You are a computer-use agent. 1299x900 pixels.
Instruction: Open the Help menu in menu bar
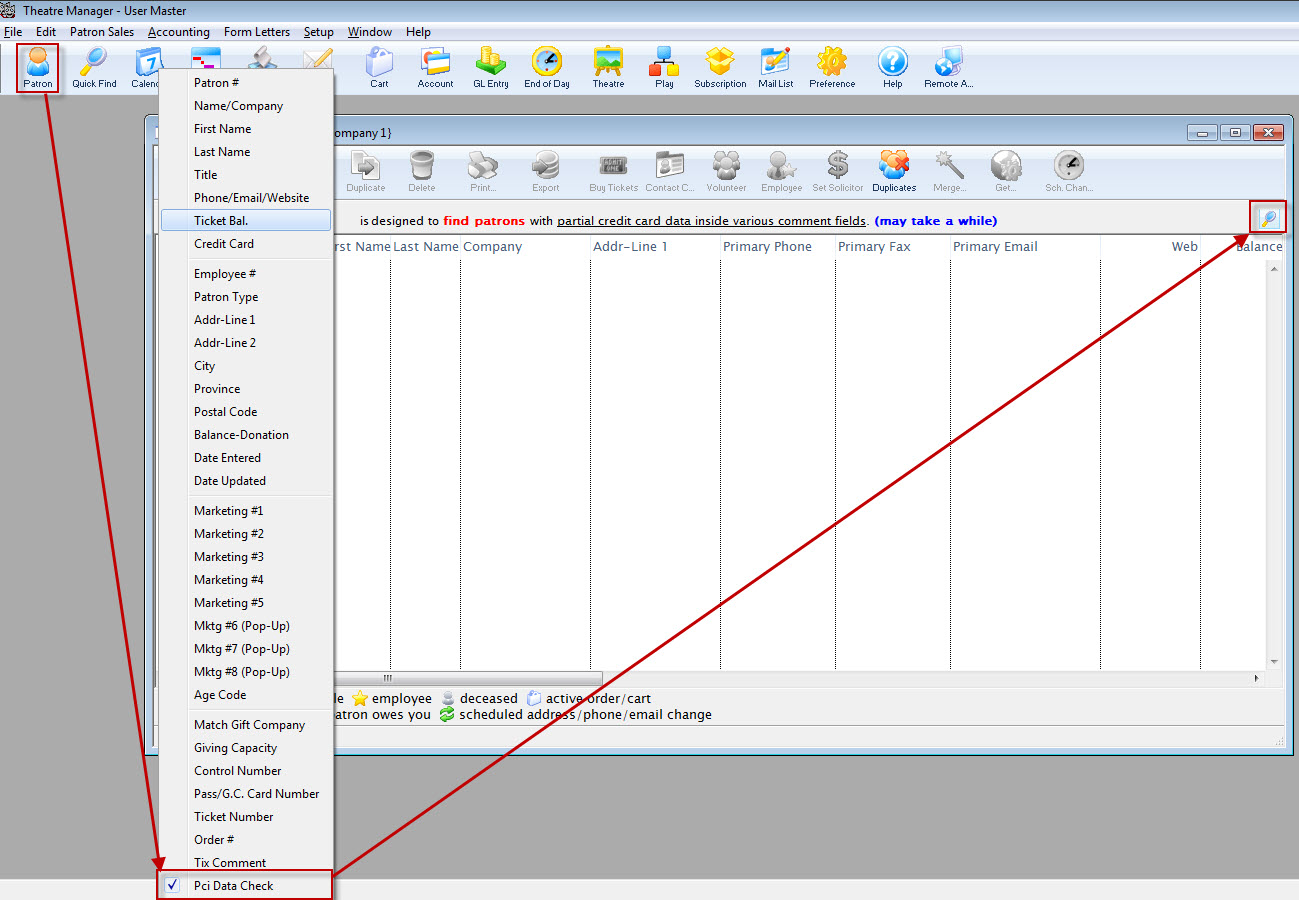click(418, 32)
